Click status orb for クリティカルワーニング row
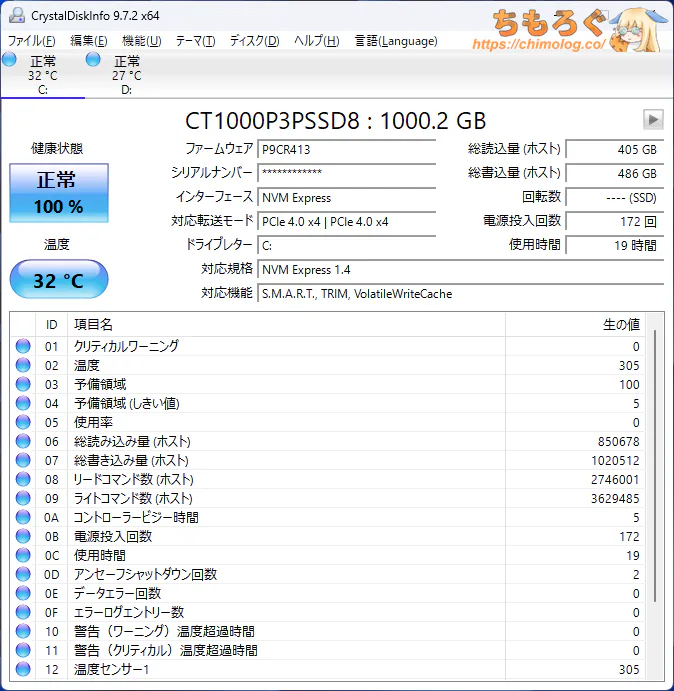This screenshot has height=691, width=674. tap(23, 346)
